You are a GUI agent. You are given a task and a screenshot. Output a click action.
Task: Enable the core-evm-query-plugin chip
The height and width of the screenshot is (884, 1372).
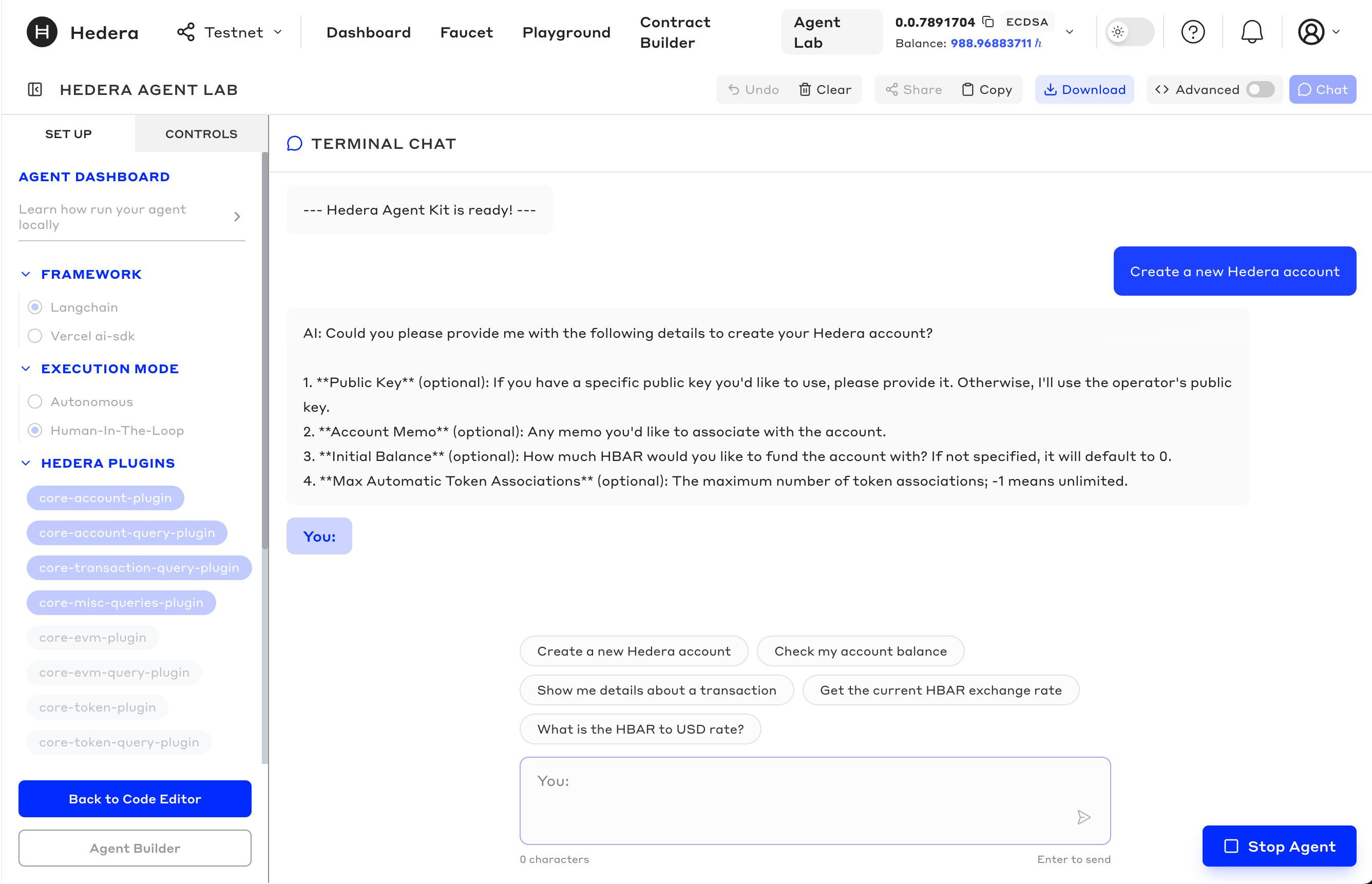pos(114,673)
